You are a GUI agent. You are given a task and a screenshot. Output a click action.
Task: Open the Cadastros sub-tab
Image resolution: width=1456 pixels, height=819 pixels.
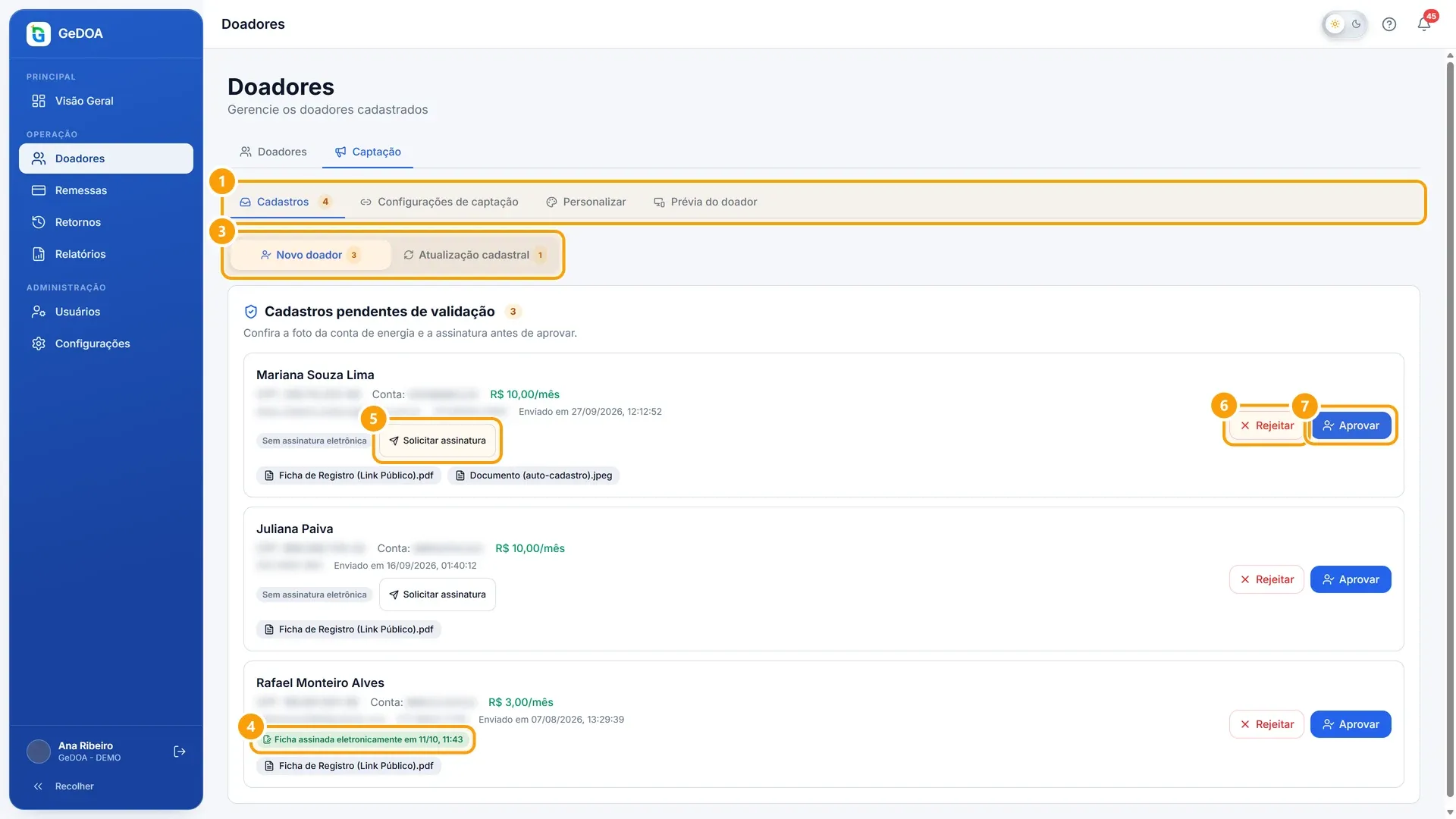(287, 202)
